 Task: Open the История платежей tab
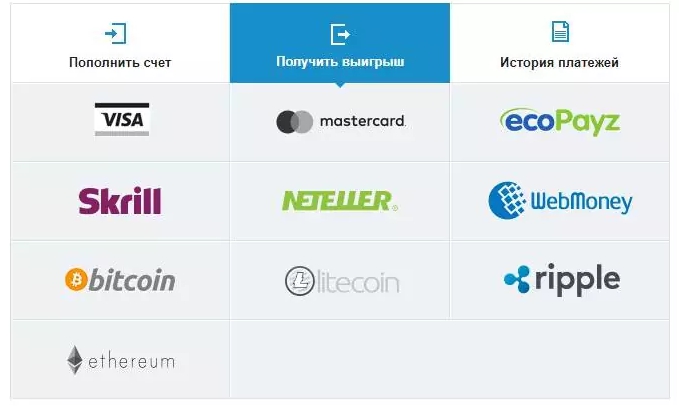(x=559, y=43)
